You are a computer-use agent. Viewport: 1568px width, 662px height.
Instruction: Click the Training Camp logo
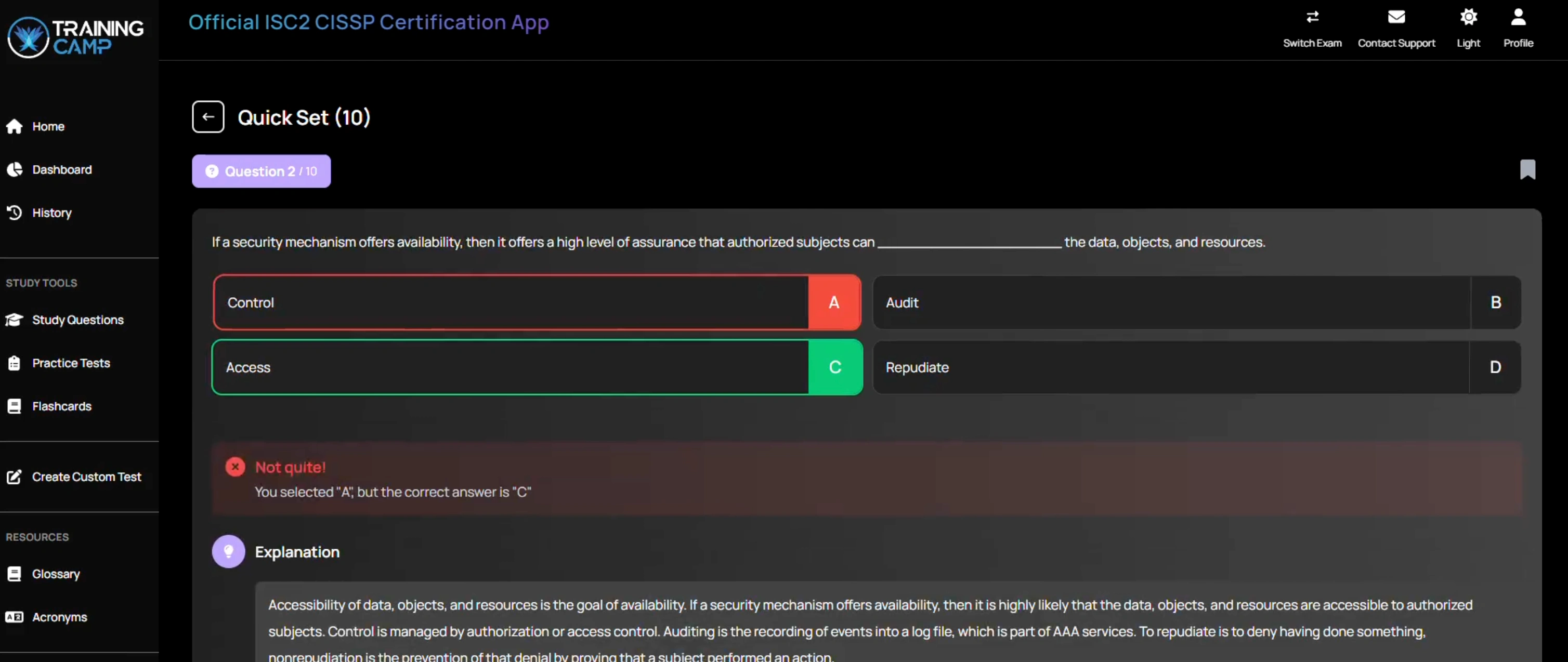pos(75,36)
